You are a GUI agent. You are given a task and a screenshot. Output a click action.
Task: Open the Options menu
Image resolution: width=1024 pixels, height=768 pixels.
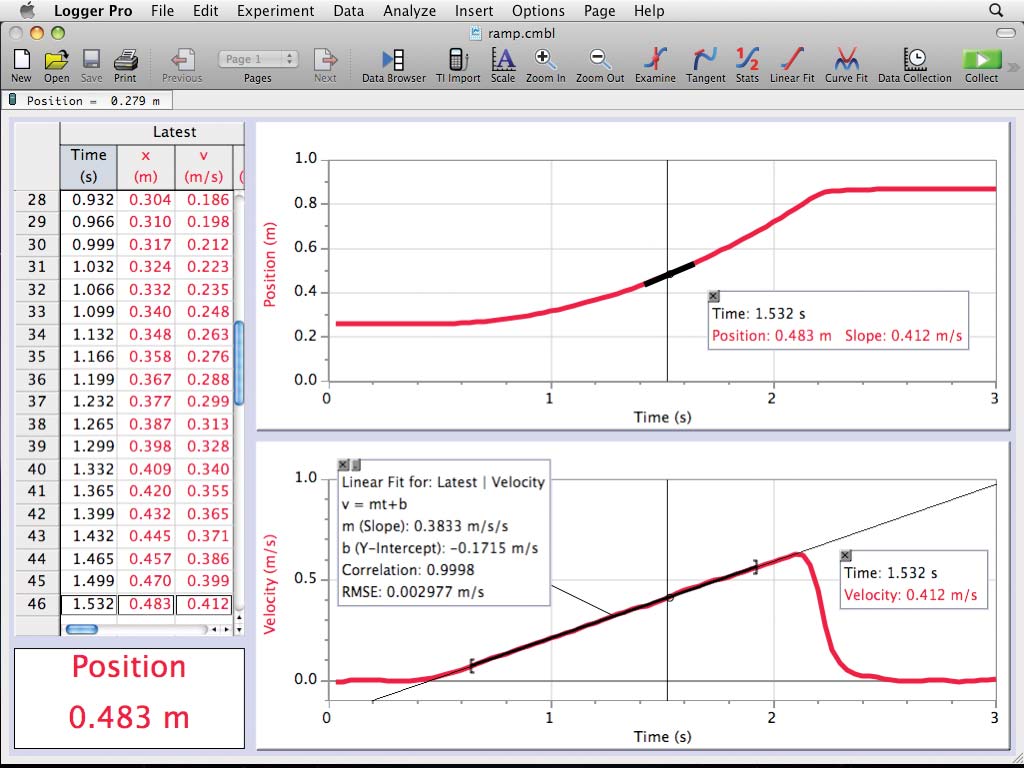tap(538, 11)
